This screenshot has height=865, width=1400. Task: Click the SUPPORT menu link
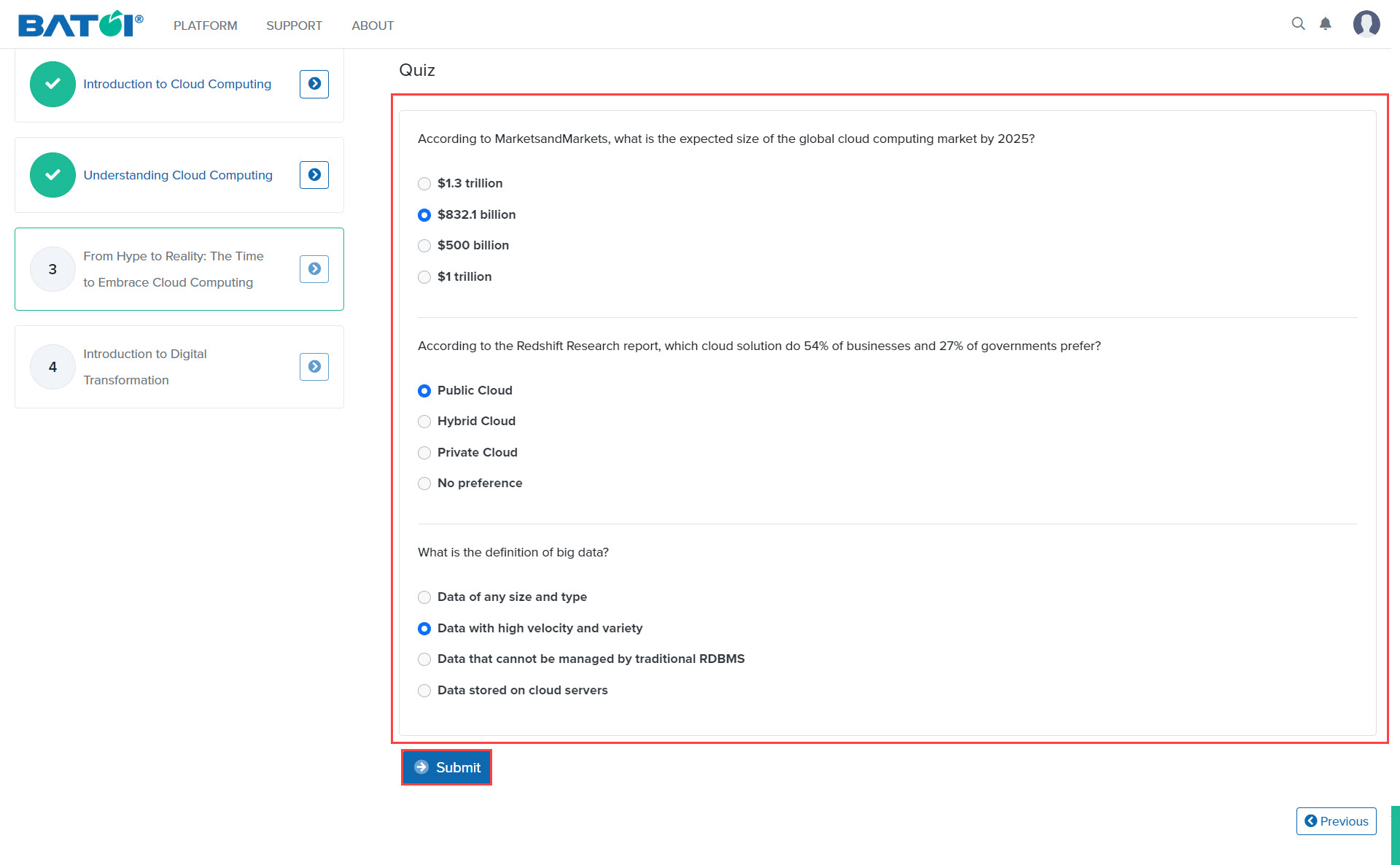click(x=294, y=24)
